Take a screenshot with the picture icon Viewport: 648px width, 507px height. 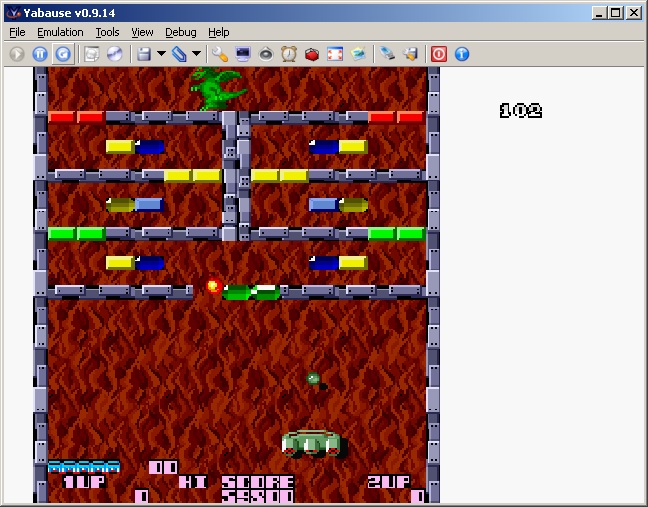click(358, 54)
